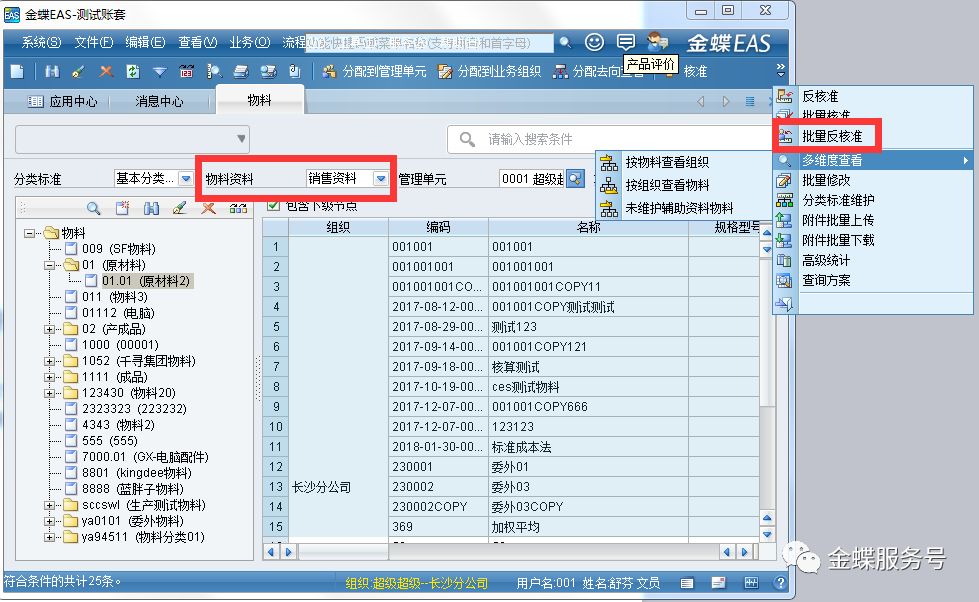The width and height of the screenshot is (979, 602).
Task: Click the calculator icon in the status bar
Action: [x=751, y=583]
